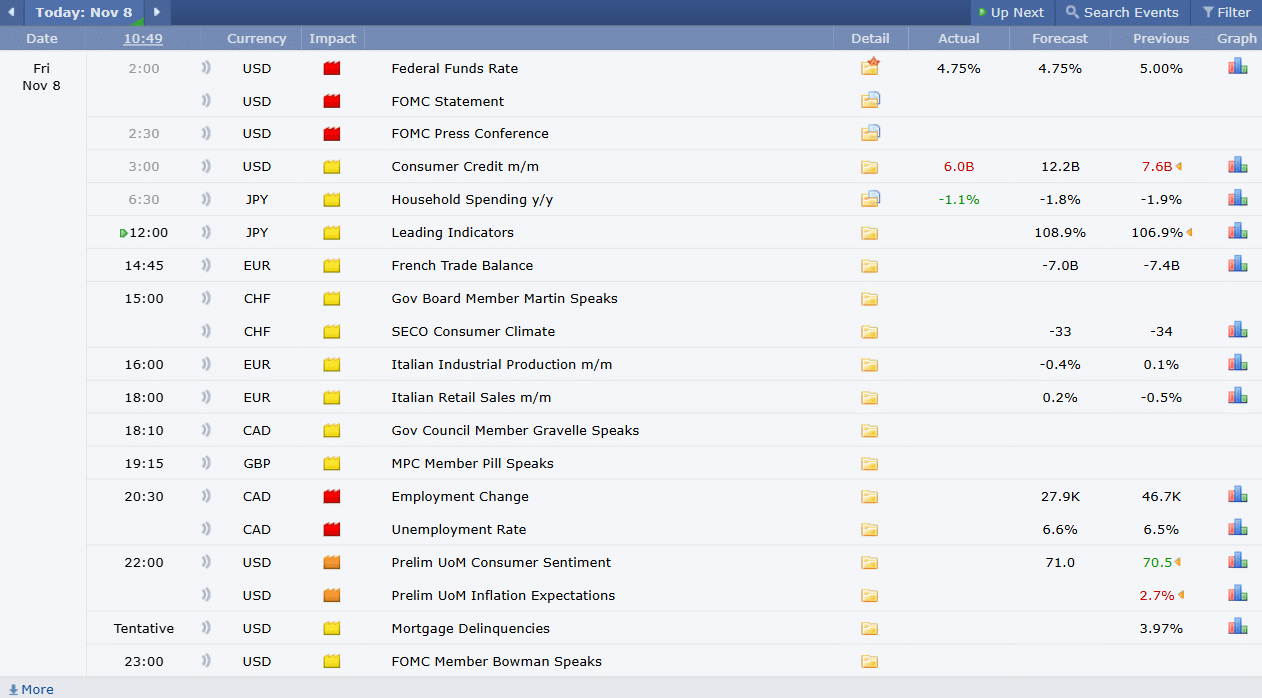Toggle sound alert for Mortgage Delinquencies
1262x698 pixels.
click(x=206, y=628)
